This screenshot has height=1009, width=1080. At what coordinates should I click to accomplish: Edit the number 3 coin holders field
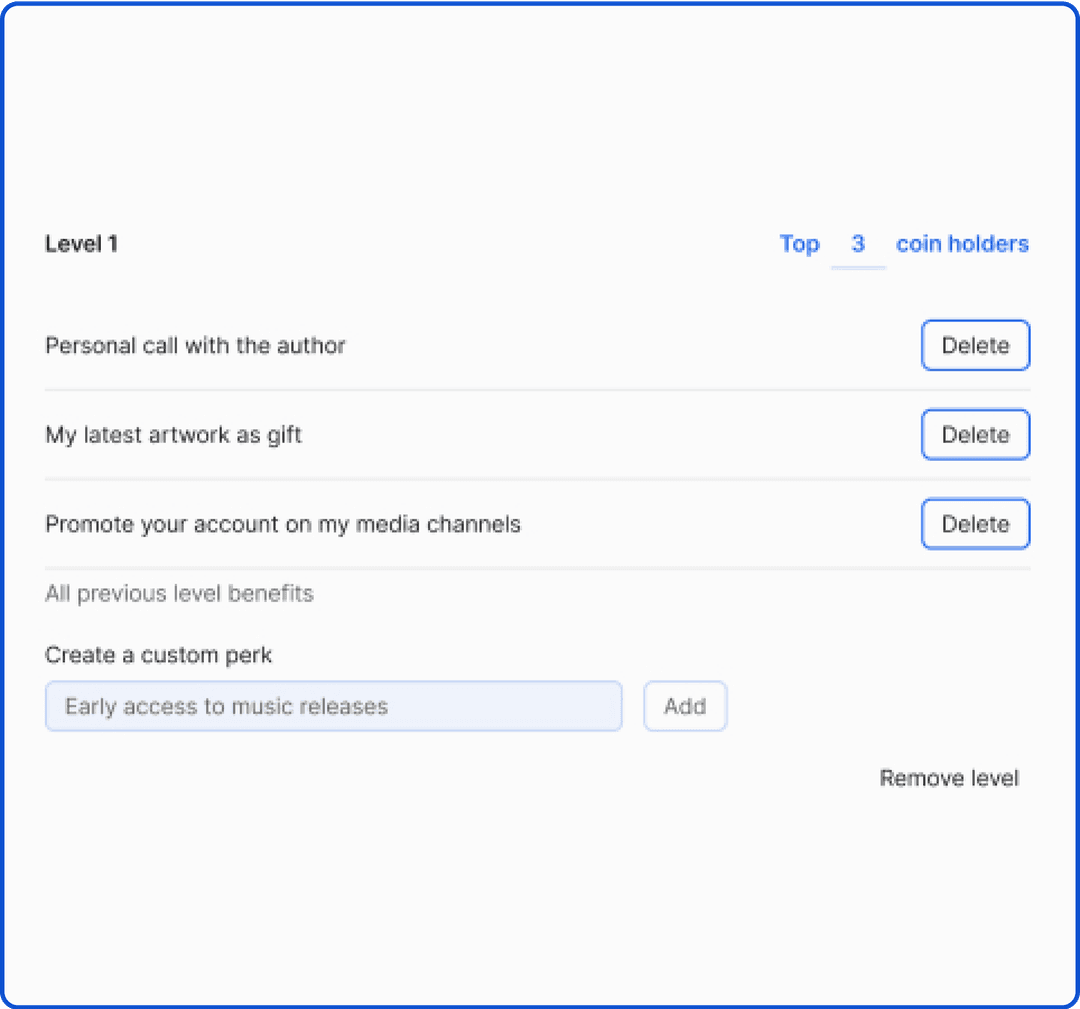click(858, 244)
